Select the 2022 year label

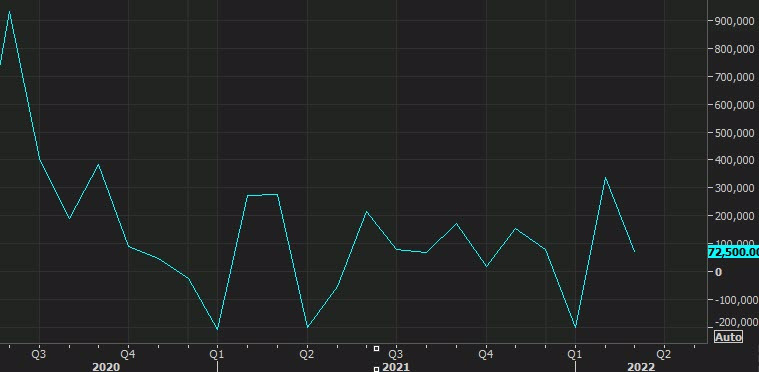tap(641, 367)
